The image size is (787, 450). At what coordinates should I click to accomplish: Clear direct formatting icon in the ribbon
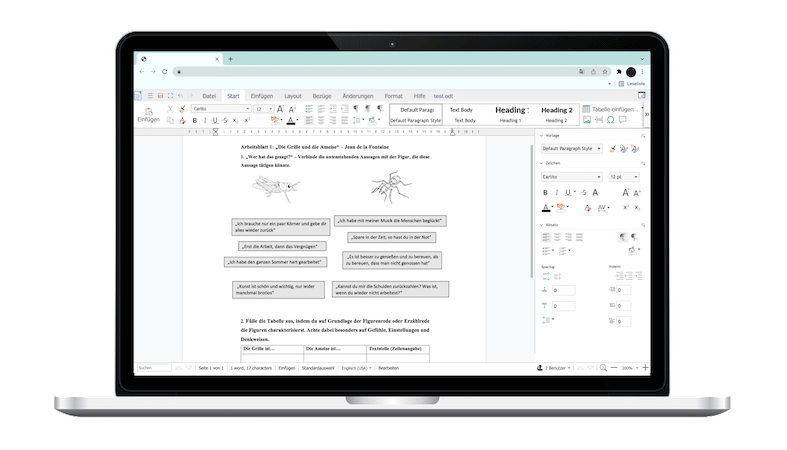click(x=182, y=120)
